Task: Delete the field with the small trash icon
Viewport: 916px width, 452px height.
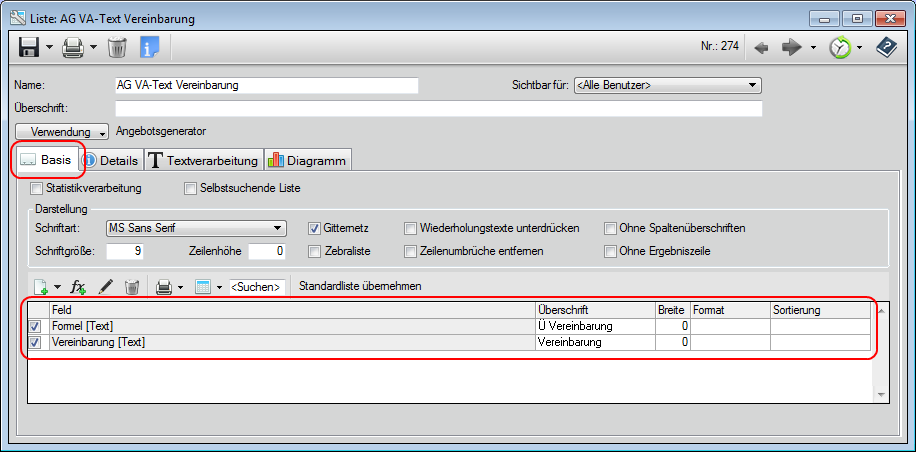Action: point(132,287)
